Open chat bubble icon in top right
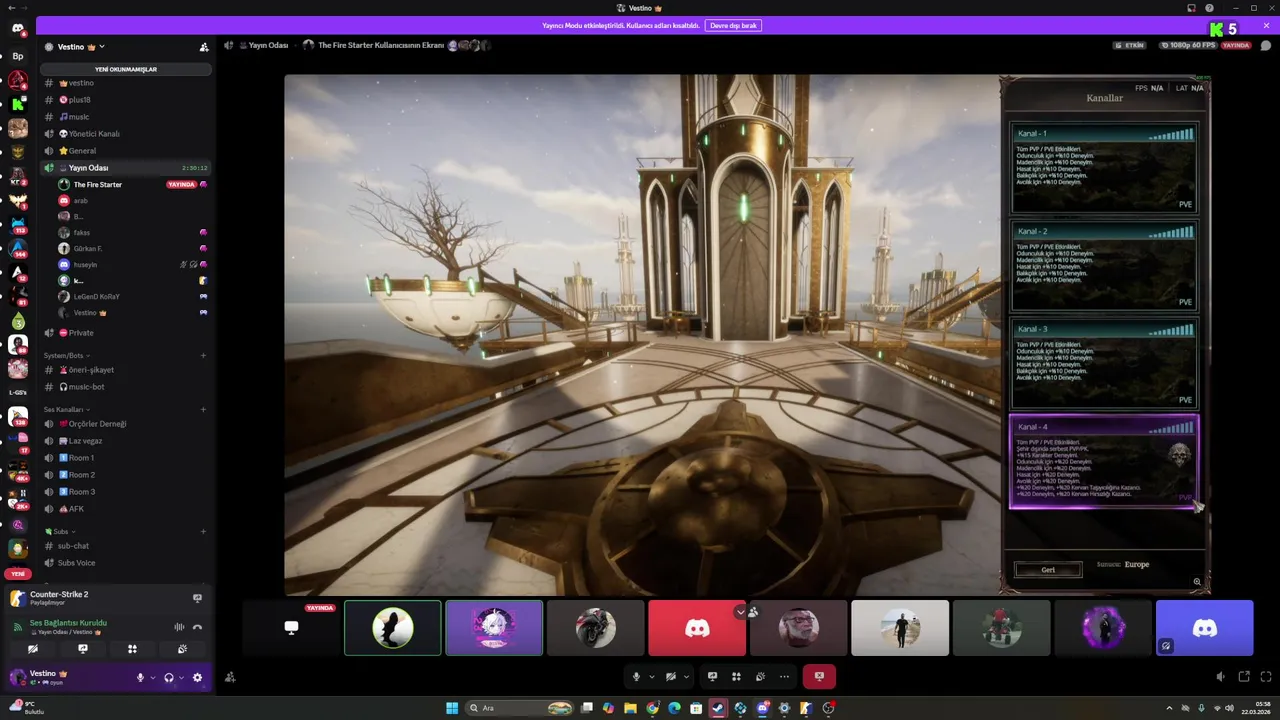Viewport: 1280px width, 720px height. pos(1266,45)
